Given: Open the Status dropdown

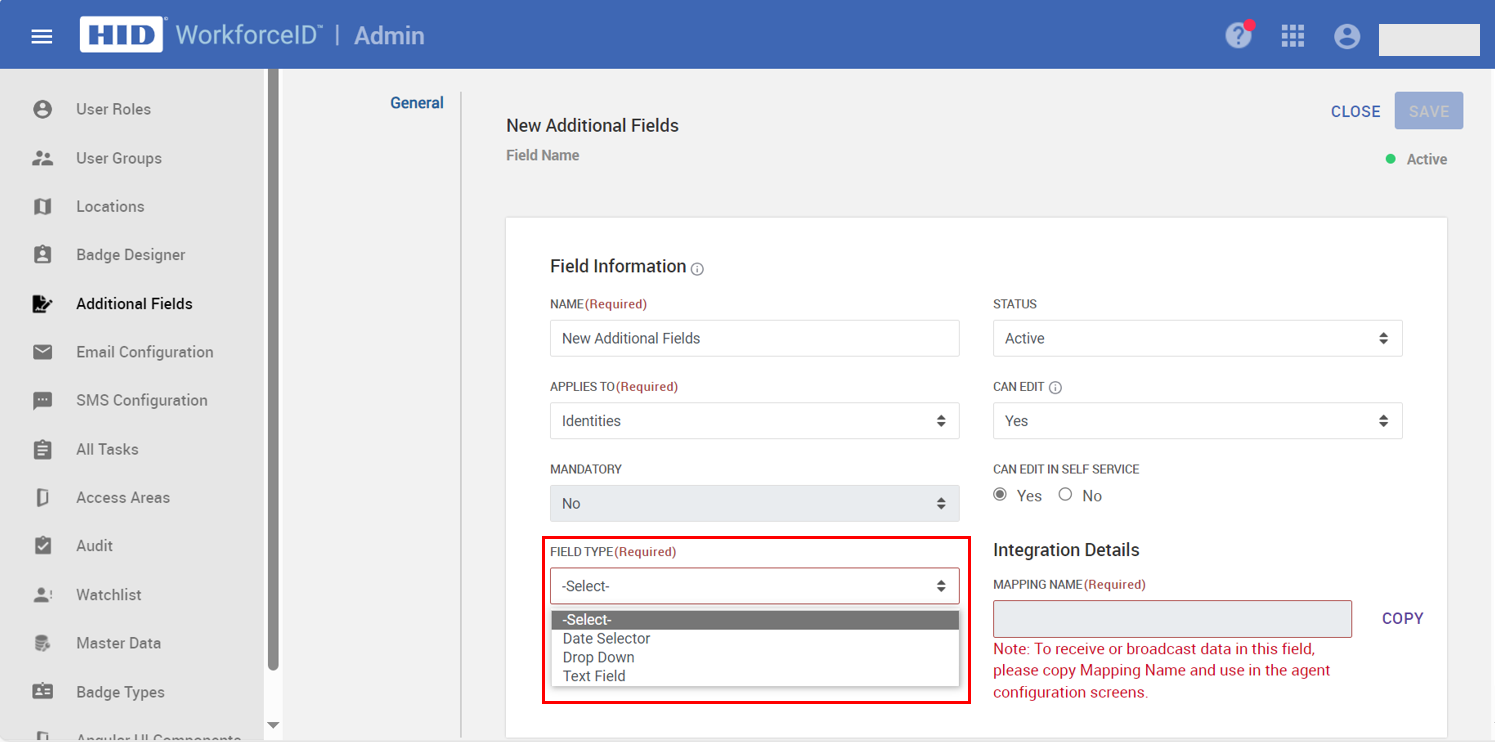Looking at the screenshot, I should (x=1197, y=338).
